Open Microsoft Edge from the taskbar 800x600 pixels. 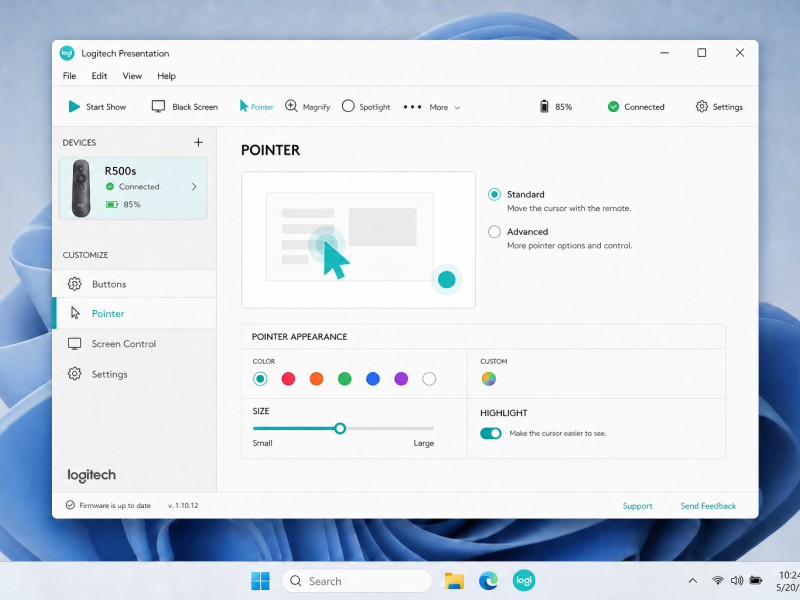[x=488, y=581]
